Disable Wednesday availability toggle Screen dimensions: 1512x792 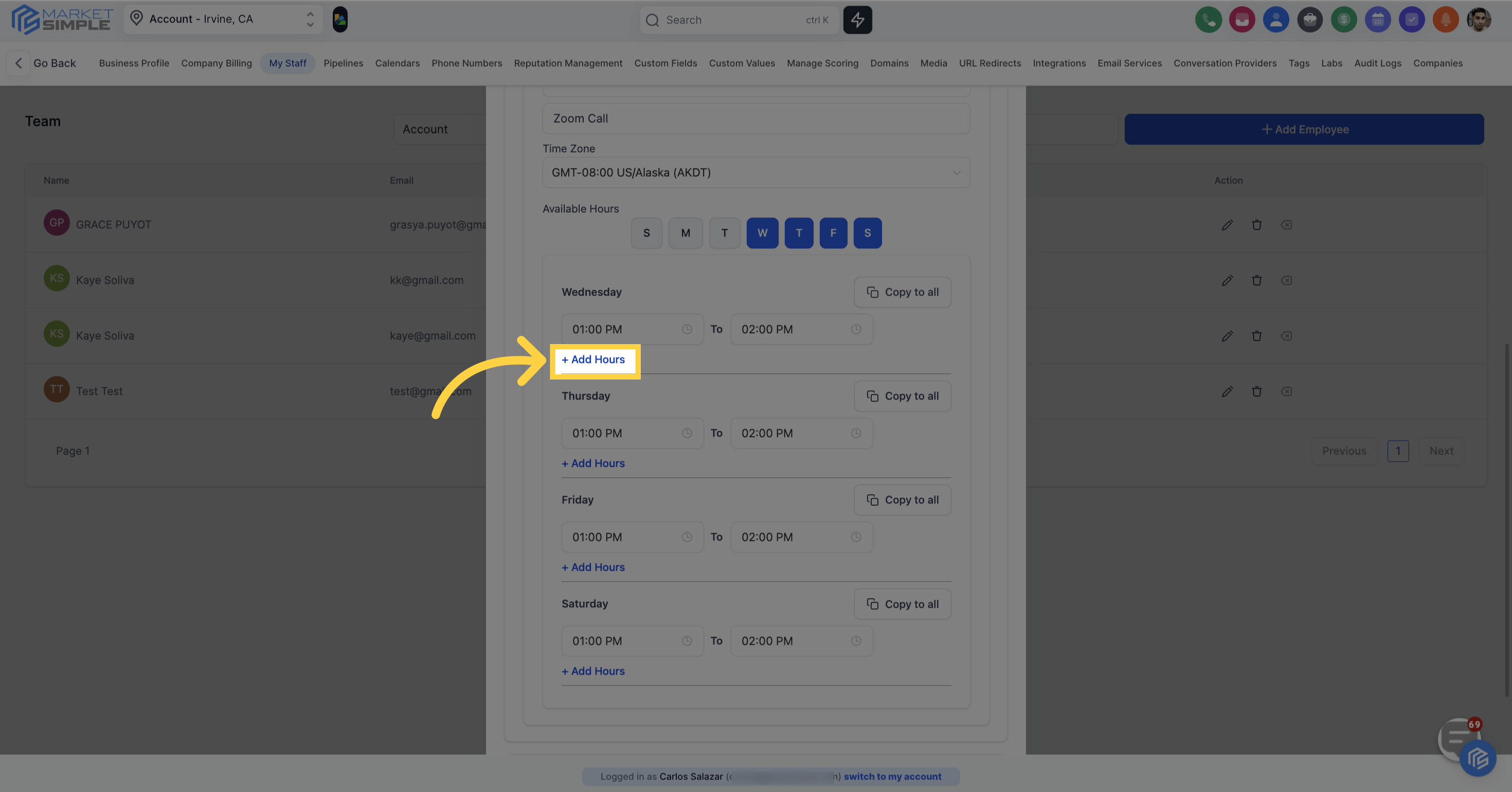point(762,232)
